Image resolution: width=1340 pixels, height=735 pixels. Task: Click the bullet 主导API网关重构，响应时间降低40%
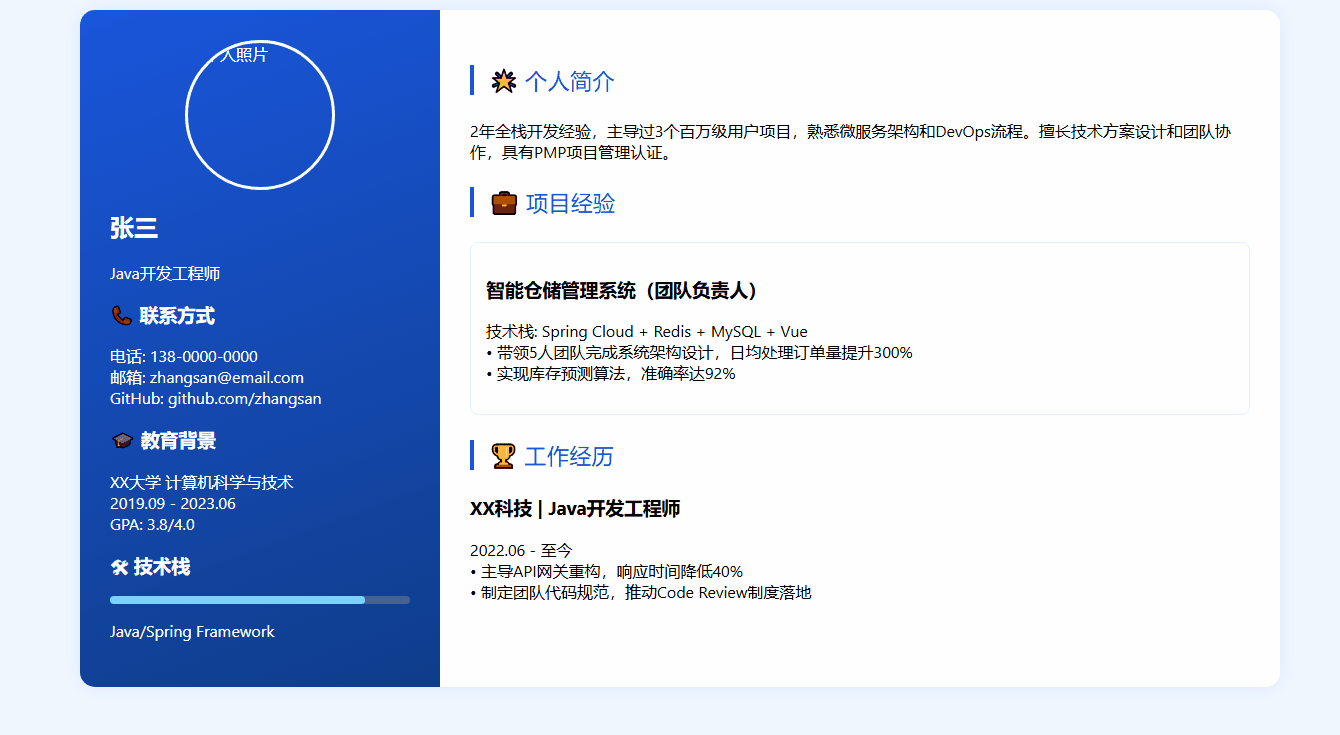(x=606, y=572)
